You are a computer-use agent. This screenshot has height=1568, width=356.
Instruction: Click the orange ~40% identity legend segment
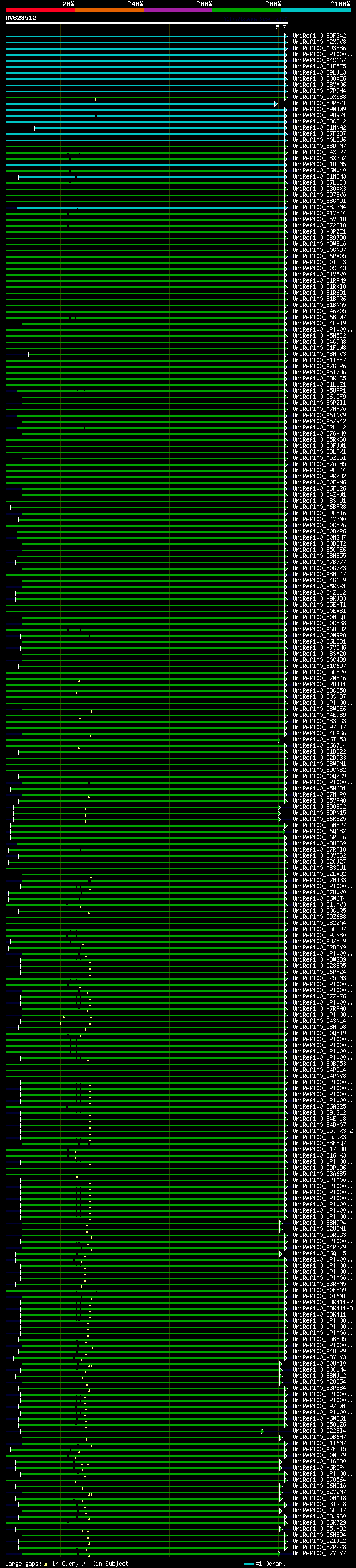(109, 10)
